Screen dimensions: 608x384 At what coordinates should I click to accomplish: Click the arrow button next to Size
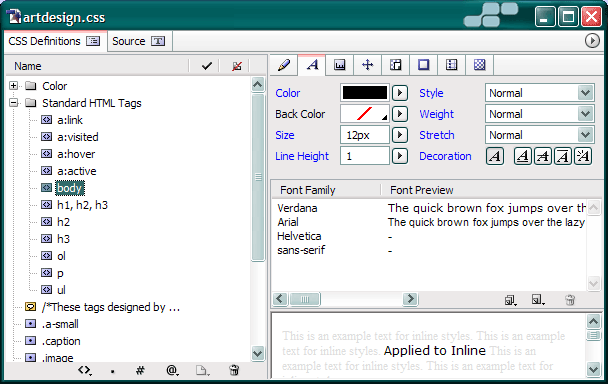[400, 135]
